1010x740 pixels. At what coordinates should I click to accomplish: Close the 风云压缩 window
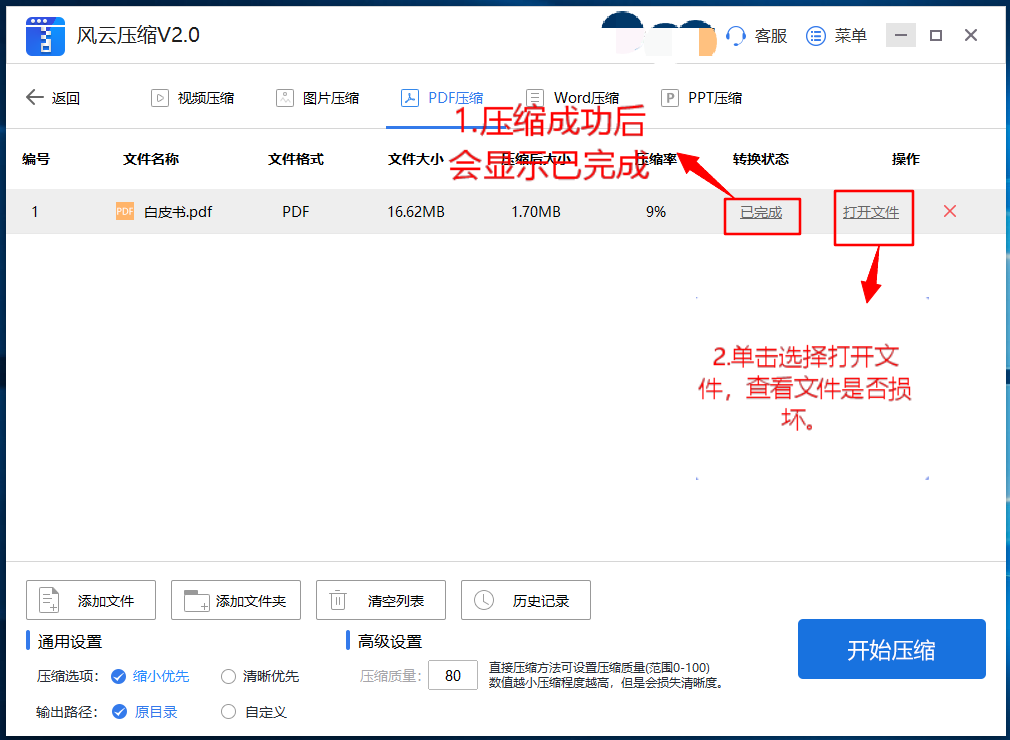click(x=971, y=35)
